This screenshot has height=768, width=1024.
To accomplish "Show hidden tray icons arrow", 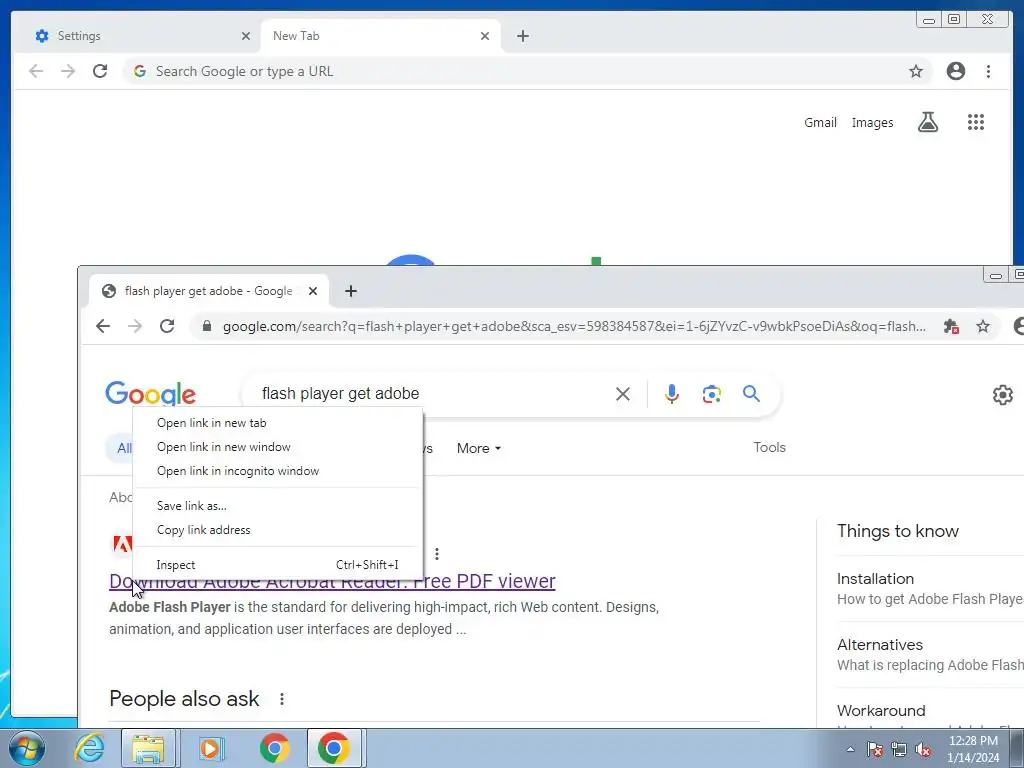I will click(x=850, y=749).
